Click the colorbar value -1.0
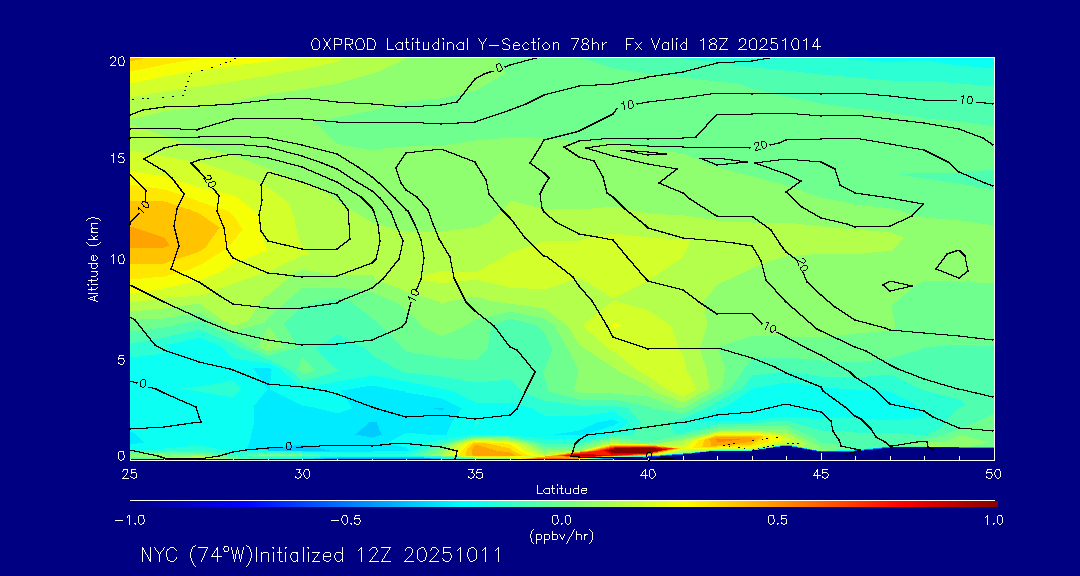The height and width of the screenshot is (576, 1080). [x=129, y=520]
